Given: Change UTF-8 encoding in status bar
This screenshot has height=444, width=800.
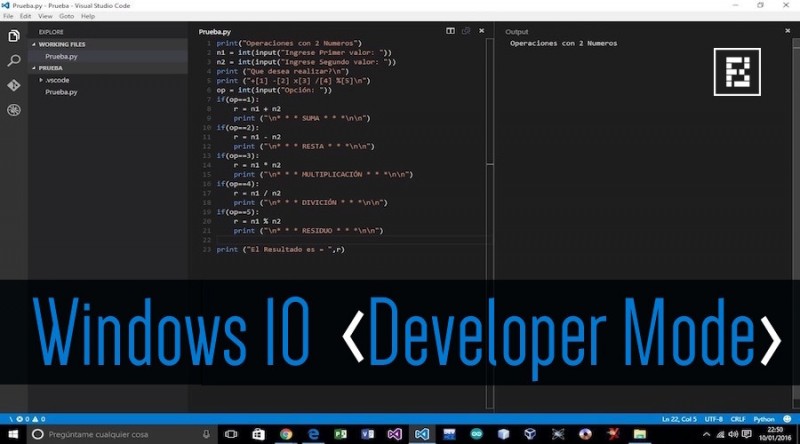Looking at the screenshot, I should point(714,419).
